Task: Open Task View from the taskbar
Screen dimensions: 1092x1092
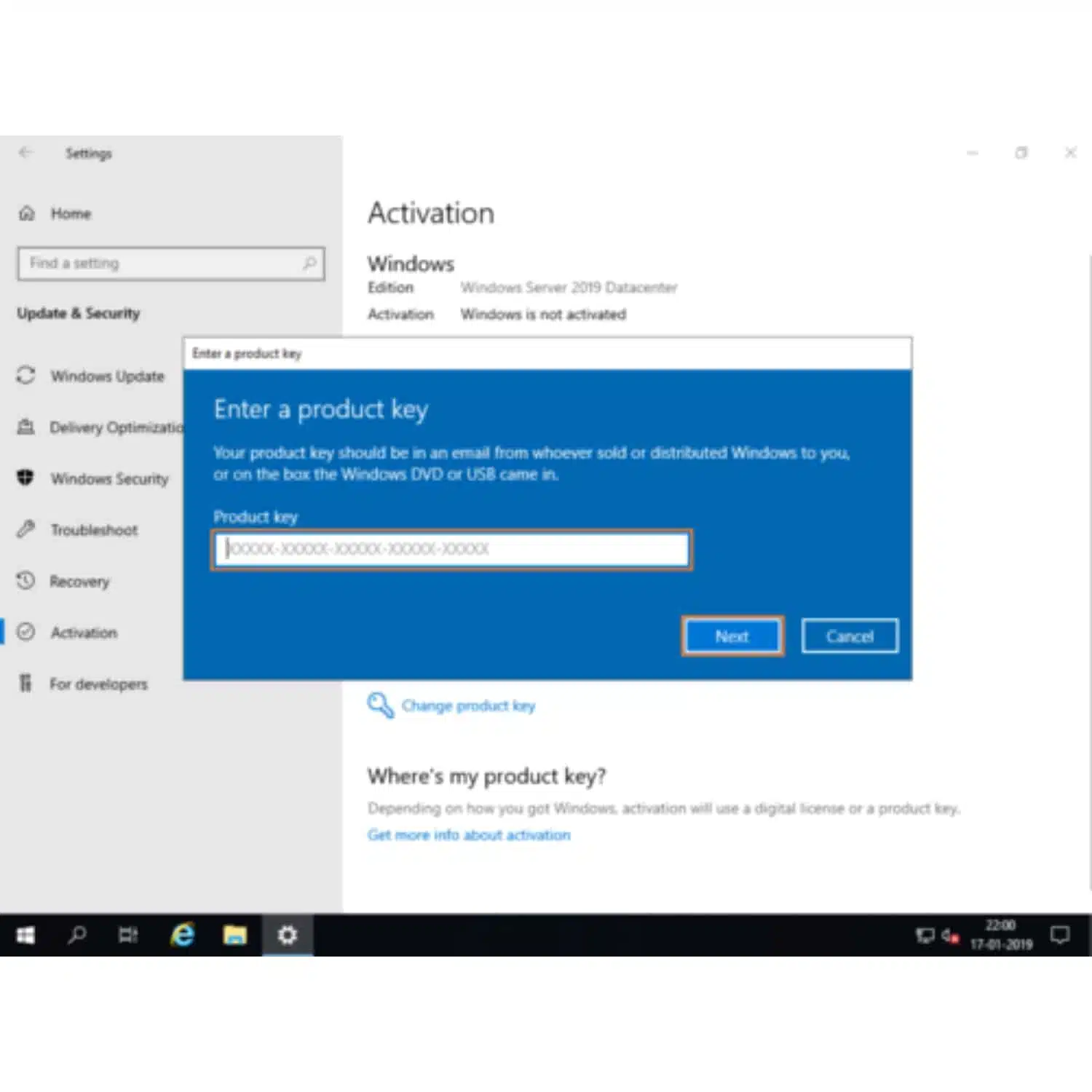Action: point(128,935)
